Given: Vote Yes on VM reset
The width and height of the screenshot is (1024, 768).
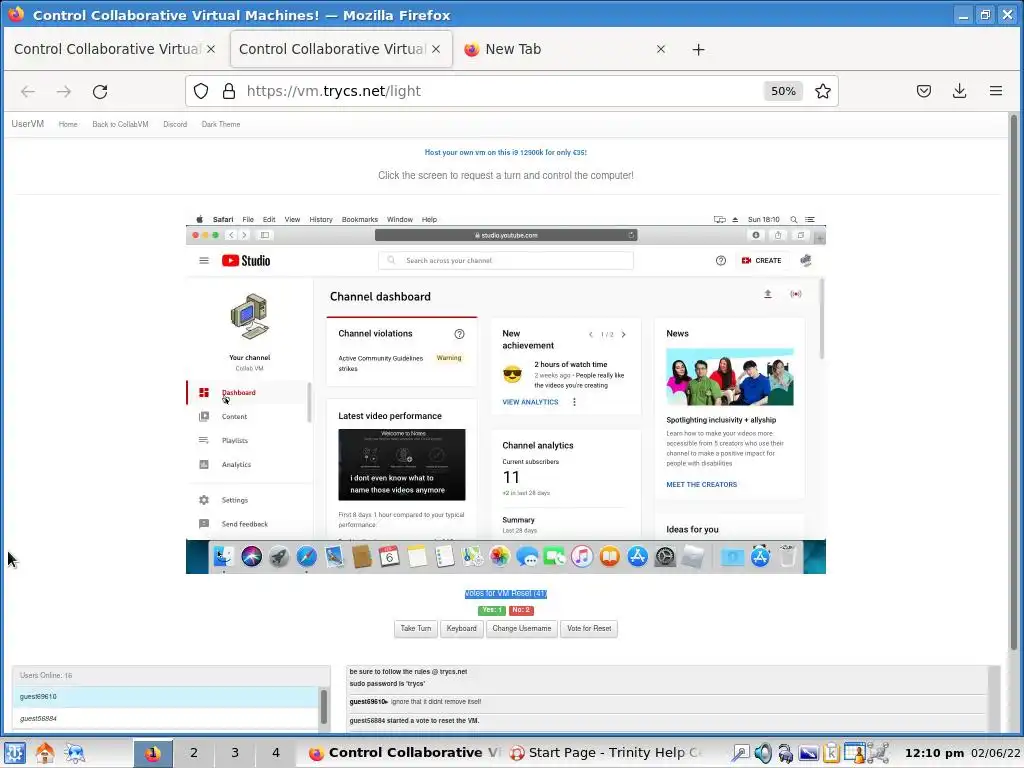Looking at the screenshot, I should click(492, 610).
